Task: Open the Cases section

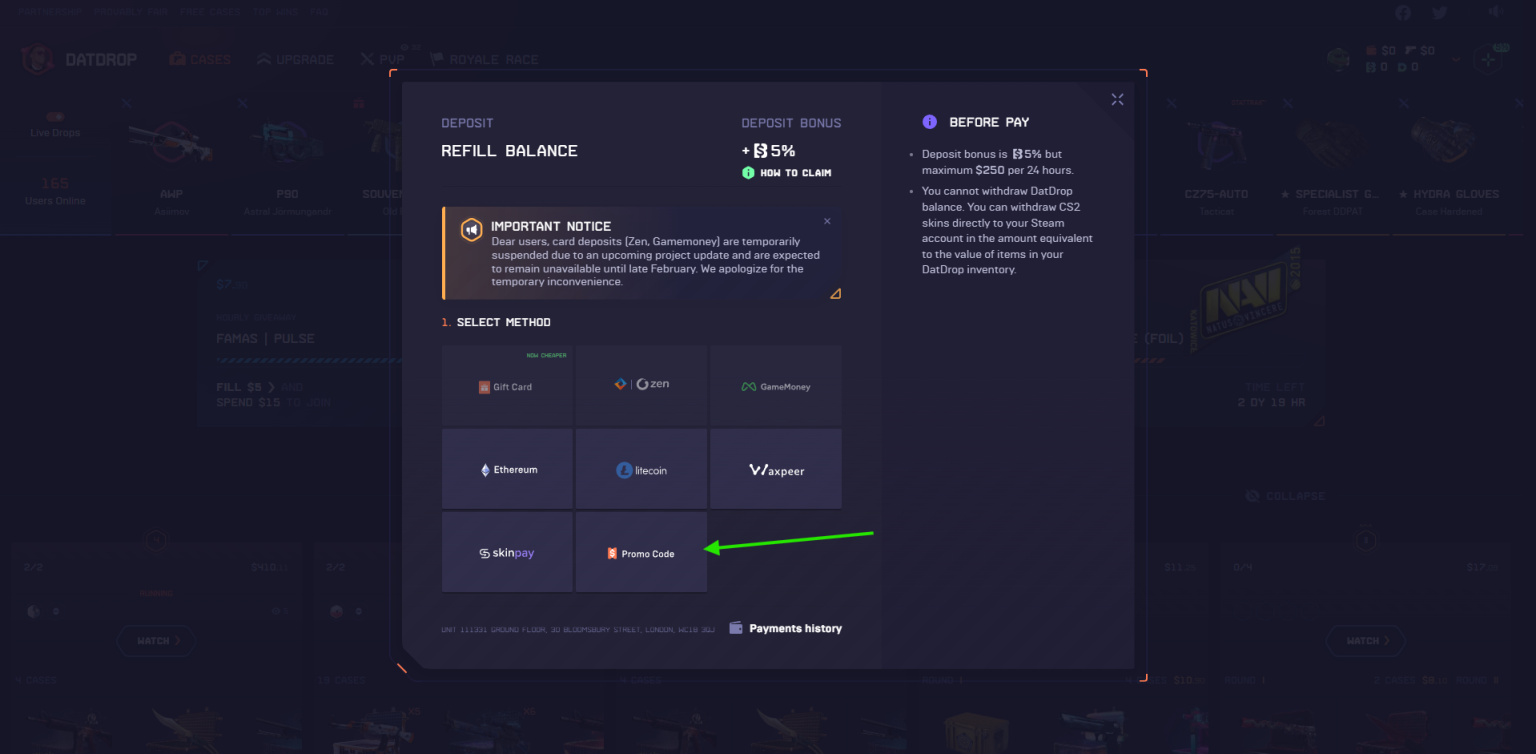Action: coord(199,59)
